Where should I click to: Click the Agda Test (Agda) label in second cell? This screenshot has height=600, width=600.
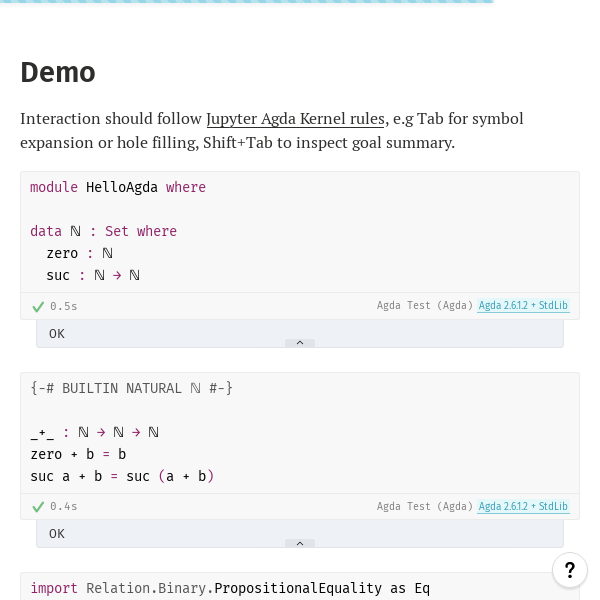coord(425,506)
